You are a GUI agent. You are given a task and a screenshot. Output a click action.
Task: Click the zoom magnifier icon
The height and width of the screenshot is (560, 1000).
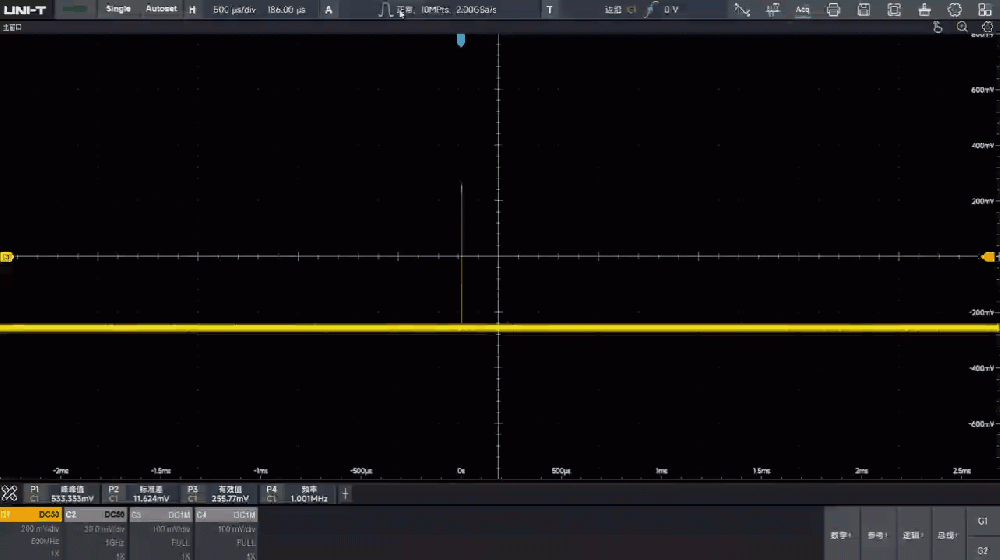point(962,27)
